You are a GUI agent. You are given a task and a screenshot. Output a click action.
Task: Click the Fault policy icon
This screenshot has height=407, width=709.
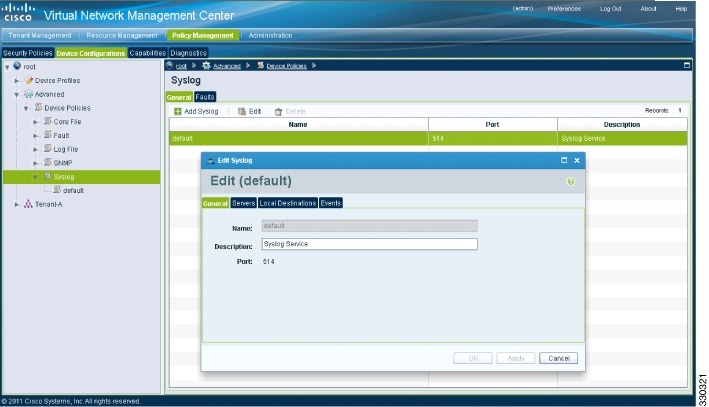(47, 134)
